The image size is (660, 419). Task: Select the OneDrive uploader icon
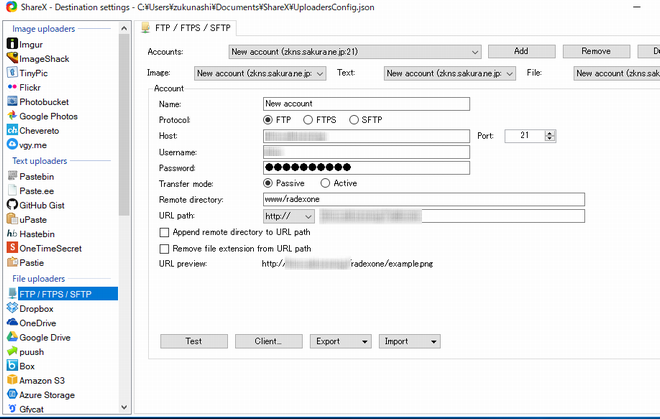pos(12,322)
